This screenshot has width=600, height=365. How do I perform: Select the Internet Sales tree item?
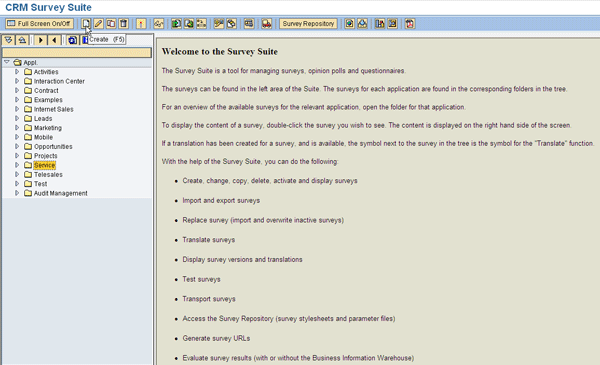click(x=54, y=109)
